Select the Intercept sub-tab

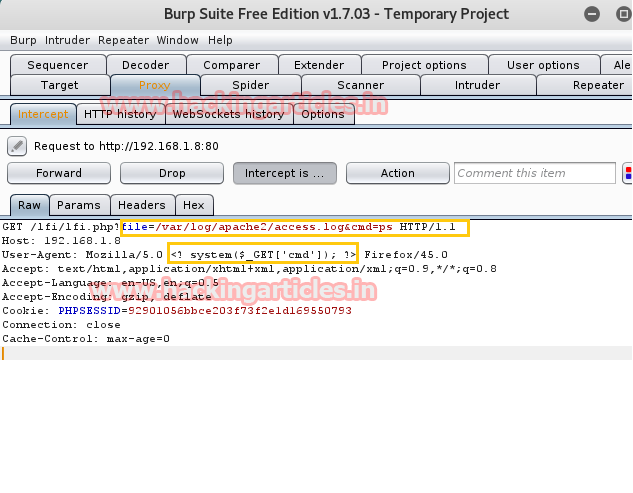point(43,114)
